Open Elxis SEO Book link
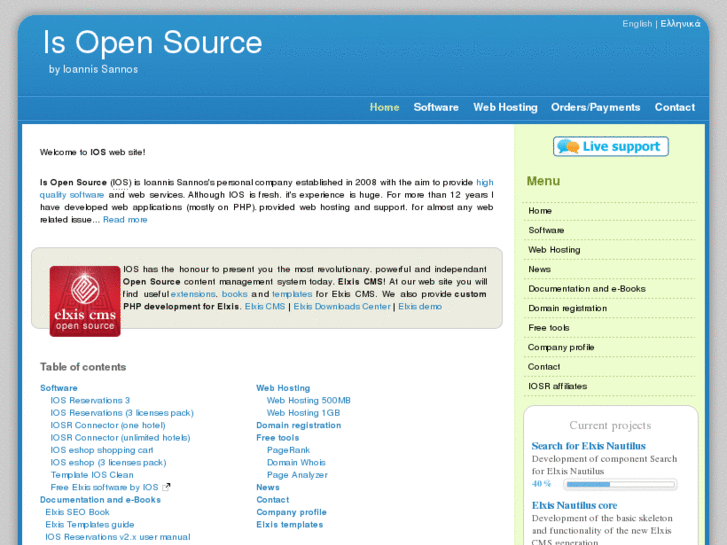Image resolution: width=727 pixels, height=545 pixels. tap(77, 512)
